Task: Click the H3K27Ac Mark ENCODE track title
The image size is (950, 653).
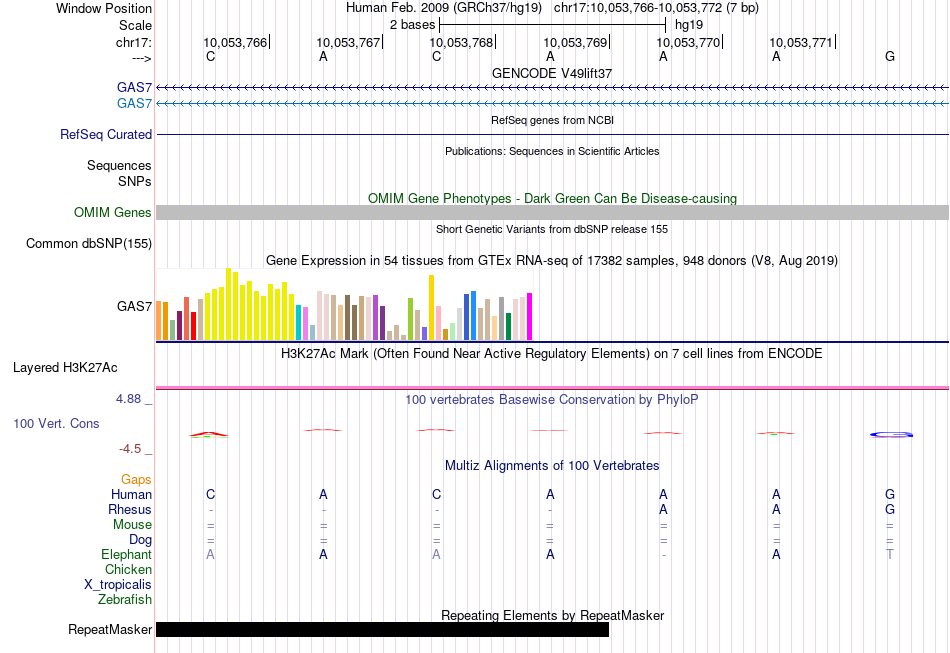Action: pos(552,353)
